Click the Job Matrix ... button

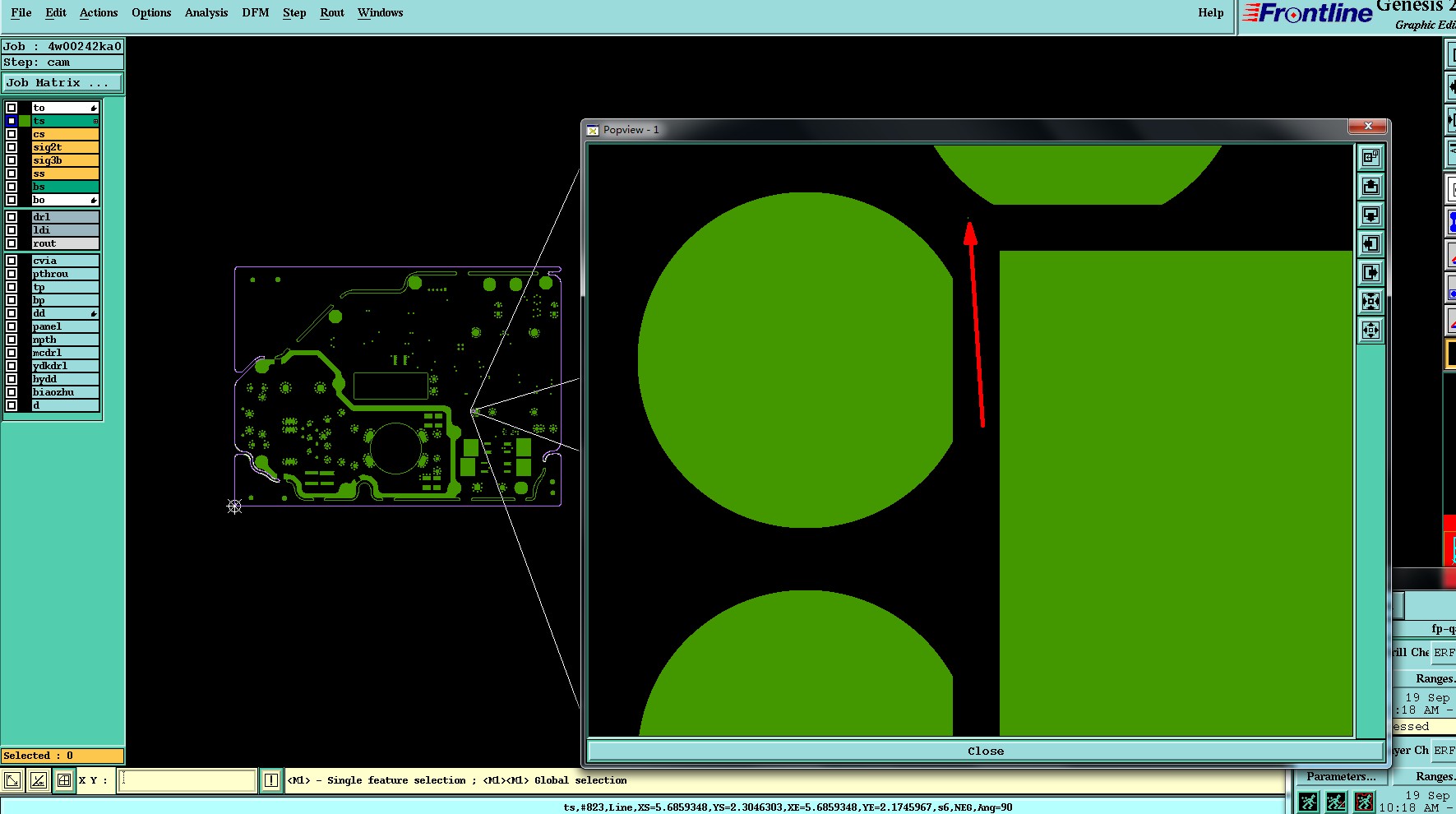click(x=62, y=83)
